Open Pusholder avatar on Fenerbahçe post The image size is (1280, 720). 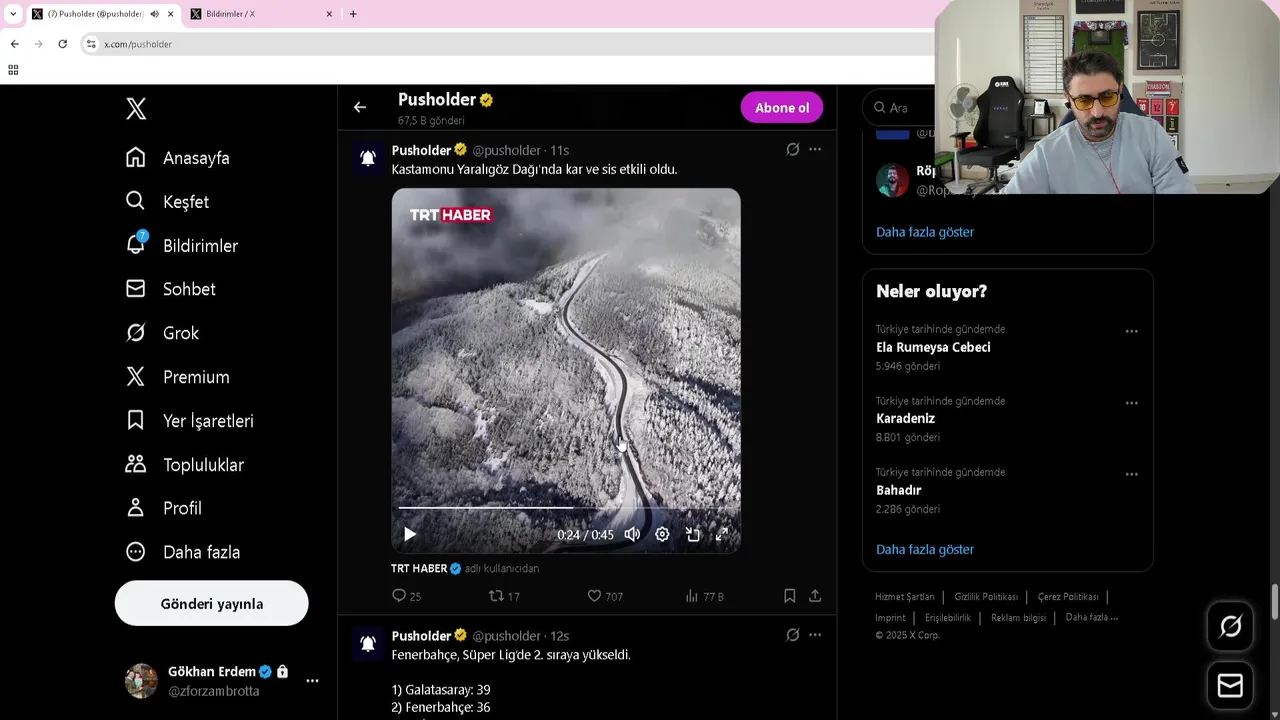pyautogui.click(x=368, y=643)
